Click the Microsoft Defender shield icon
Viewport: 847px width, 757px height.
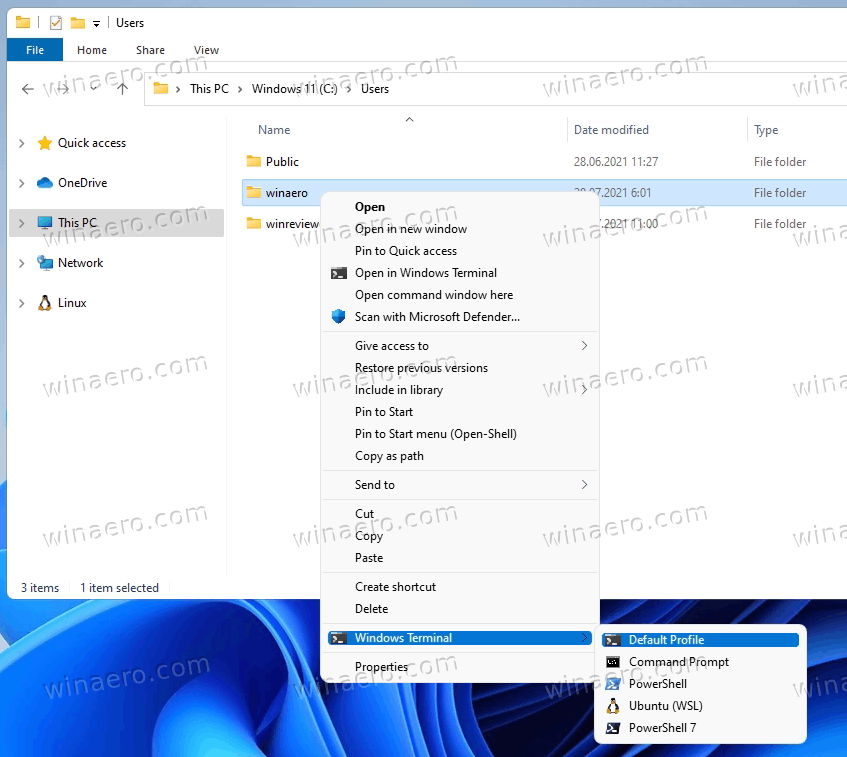[x=338, y=317]
